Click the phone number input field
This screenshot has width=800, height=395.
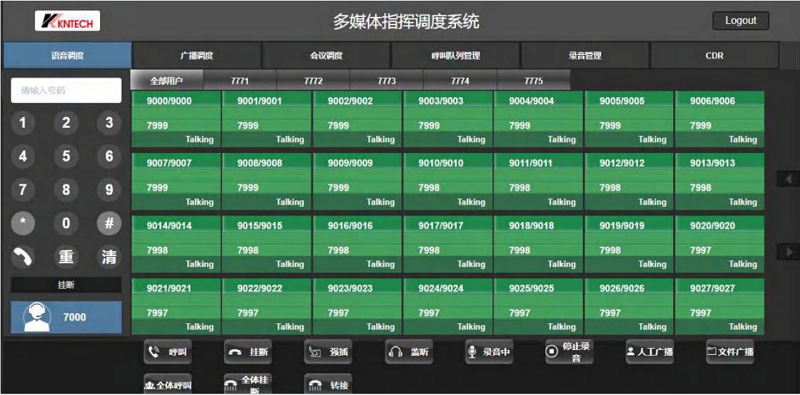point(66,91)
